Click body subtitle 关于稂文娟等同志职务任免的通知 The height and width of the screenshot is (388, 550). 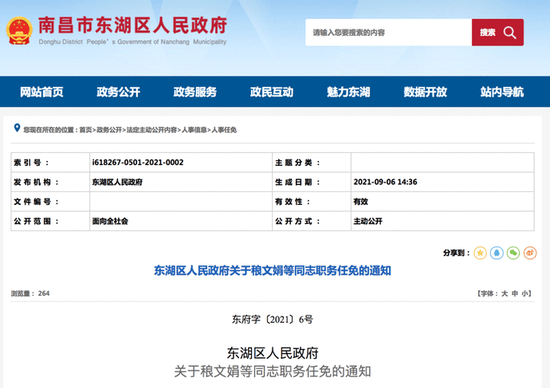pyautogui.click(x=272, y=372)
